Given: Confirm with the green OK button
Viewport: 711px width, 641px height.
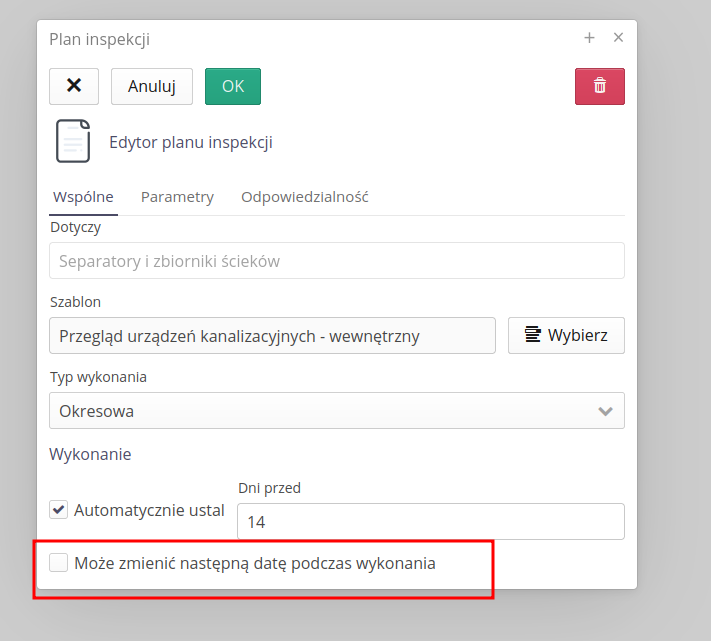Looking at the screenshot, I should 233,86.
